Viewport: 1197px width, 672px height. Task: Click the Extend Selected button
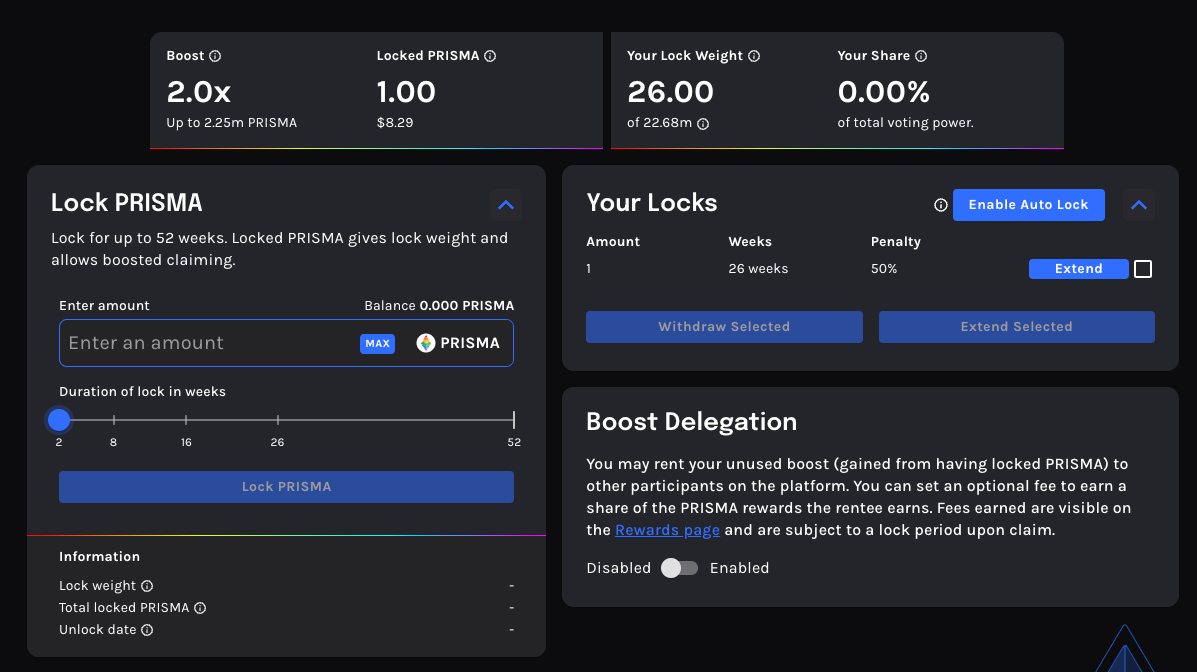coord(1017,327)
